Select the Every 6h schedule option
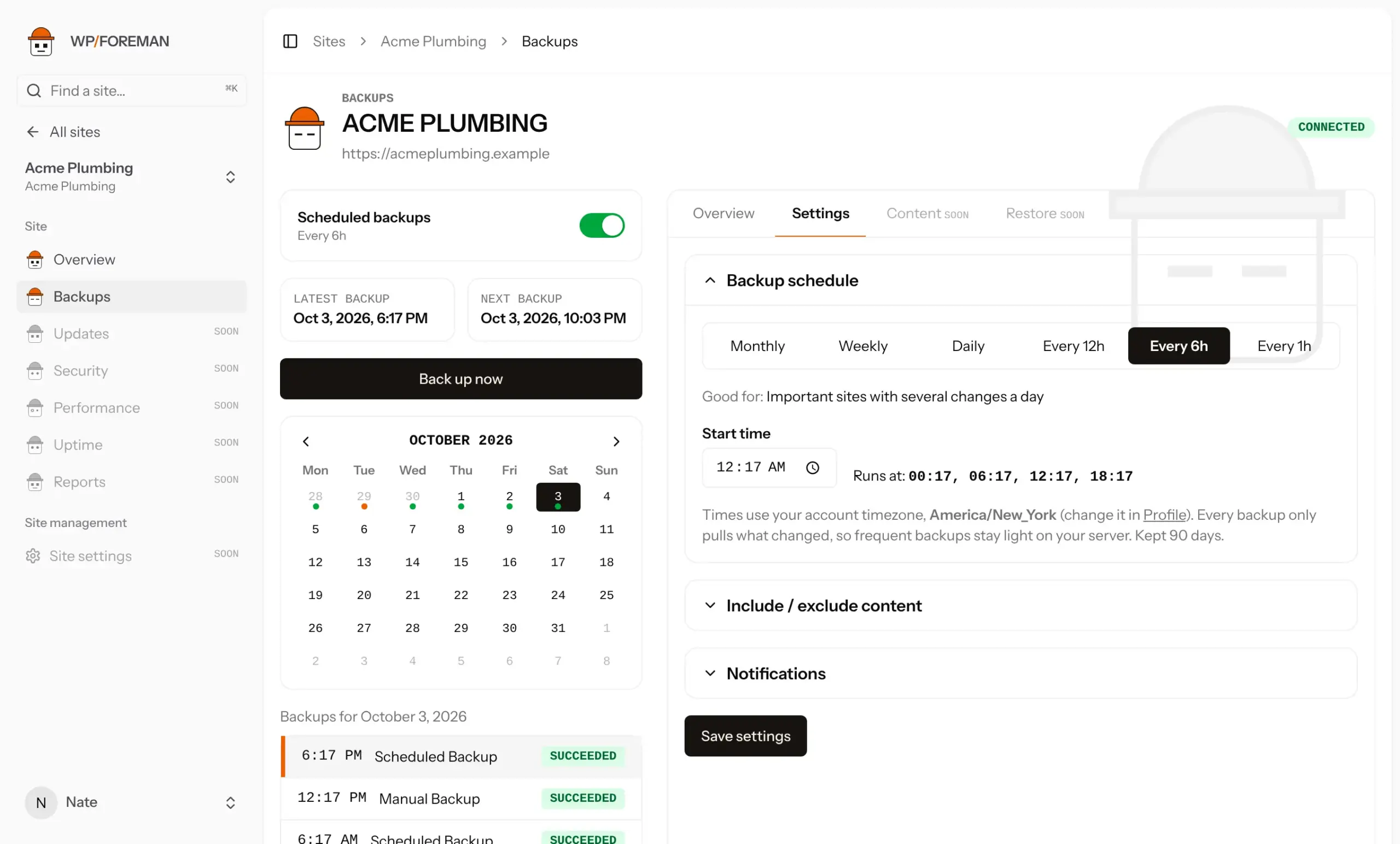 tap(1179, 346)
